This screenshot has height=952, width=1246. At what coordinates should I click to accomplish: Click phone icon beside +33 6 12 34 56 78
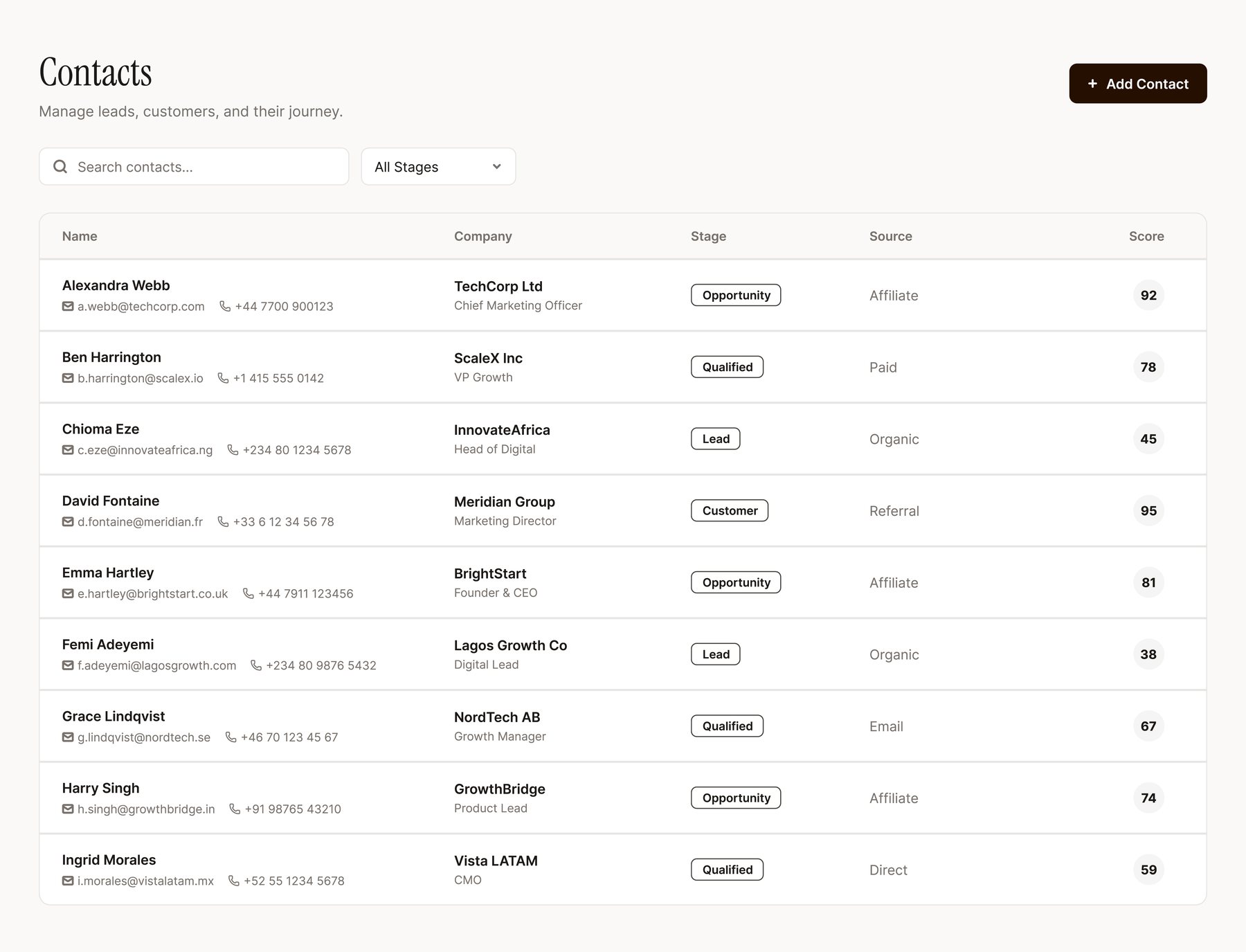(223, 521)
